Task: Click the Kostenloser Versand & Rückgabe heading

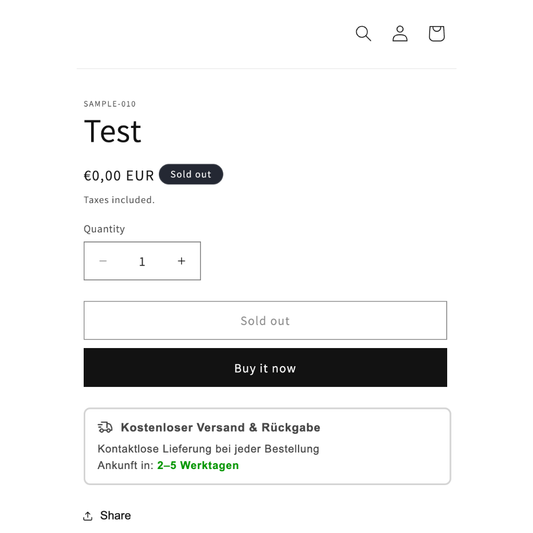Action: 221,427
